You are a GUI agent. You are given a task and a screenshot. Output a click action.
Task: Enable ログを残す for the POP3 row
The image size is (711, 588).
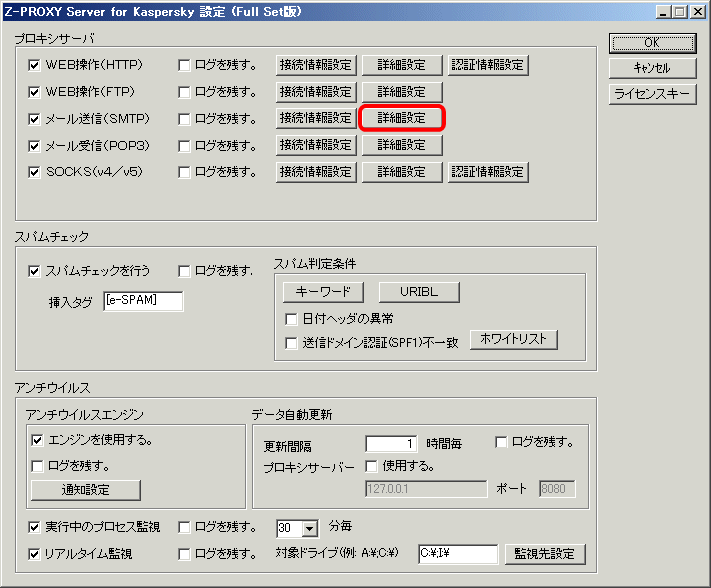[184, 146]
